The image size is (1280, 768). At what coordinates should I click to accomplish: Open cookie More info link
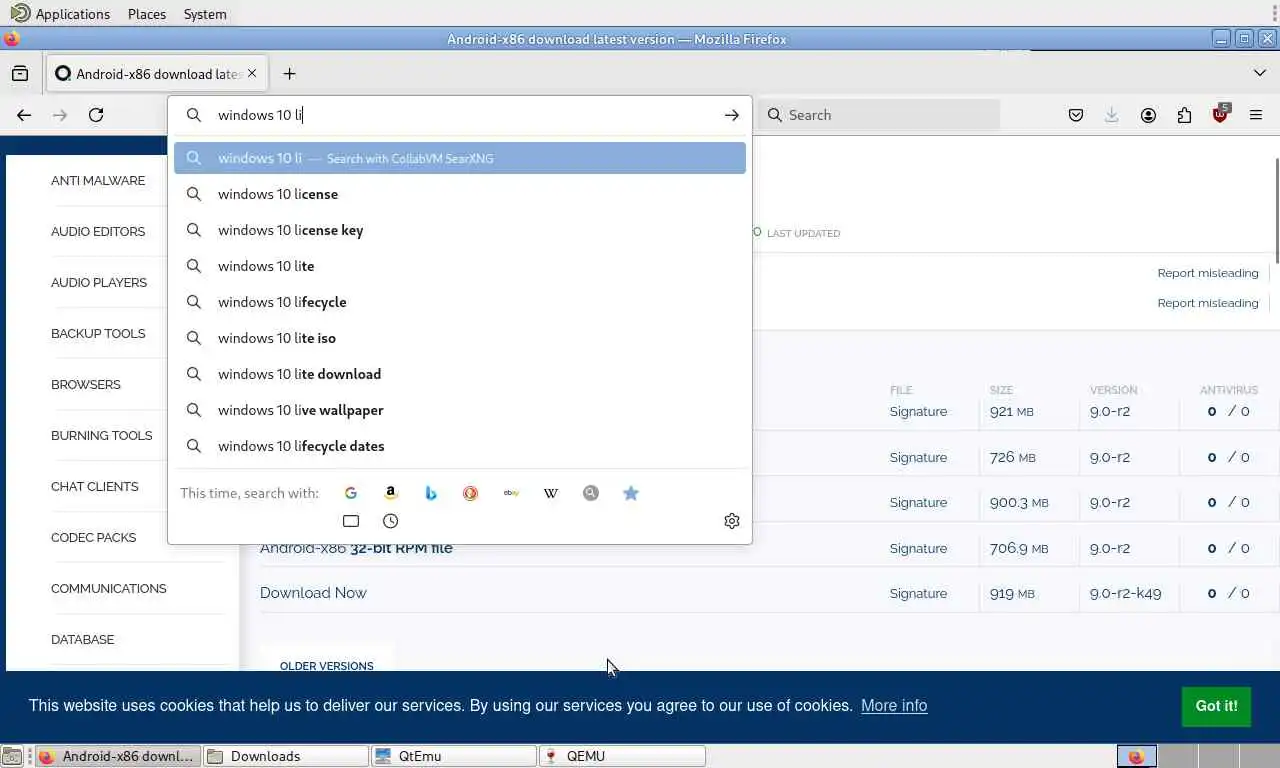pyautogui.click(x=894, y=706)
